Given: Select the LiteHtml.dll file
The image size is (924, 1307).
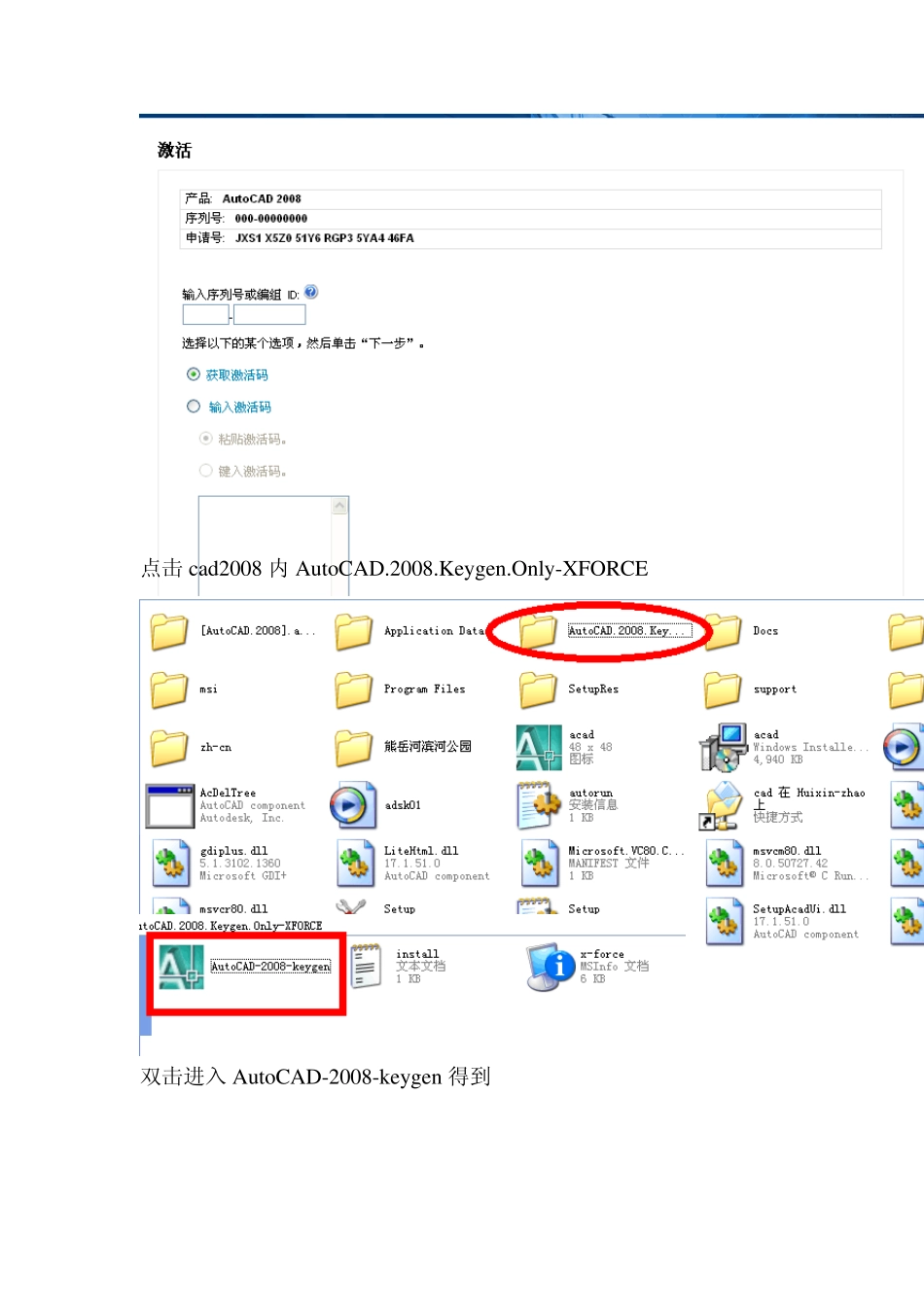Looking at the screenshot, I should [x=412, y=864].
